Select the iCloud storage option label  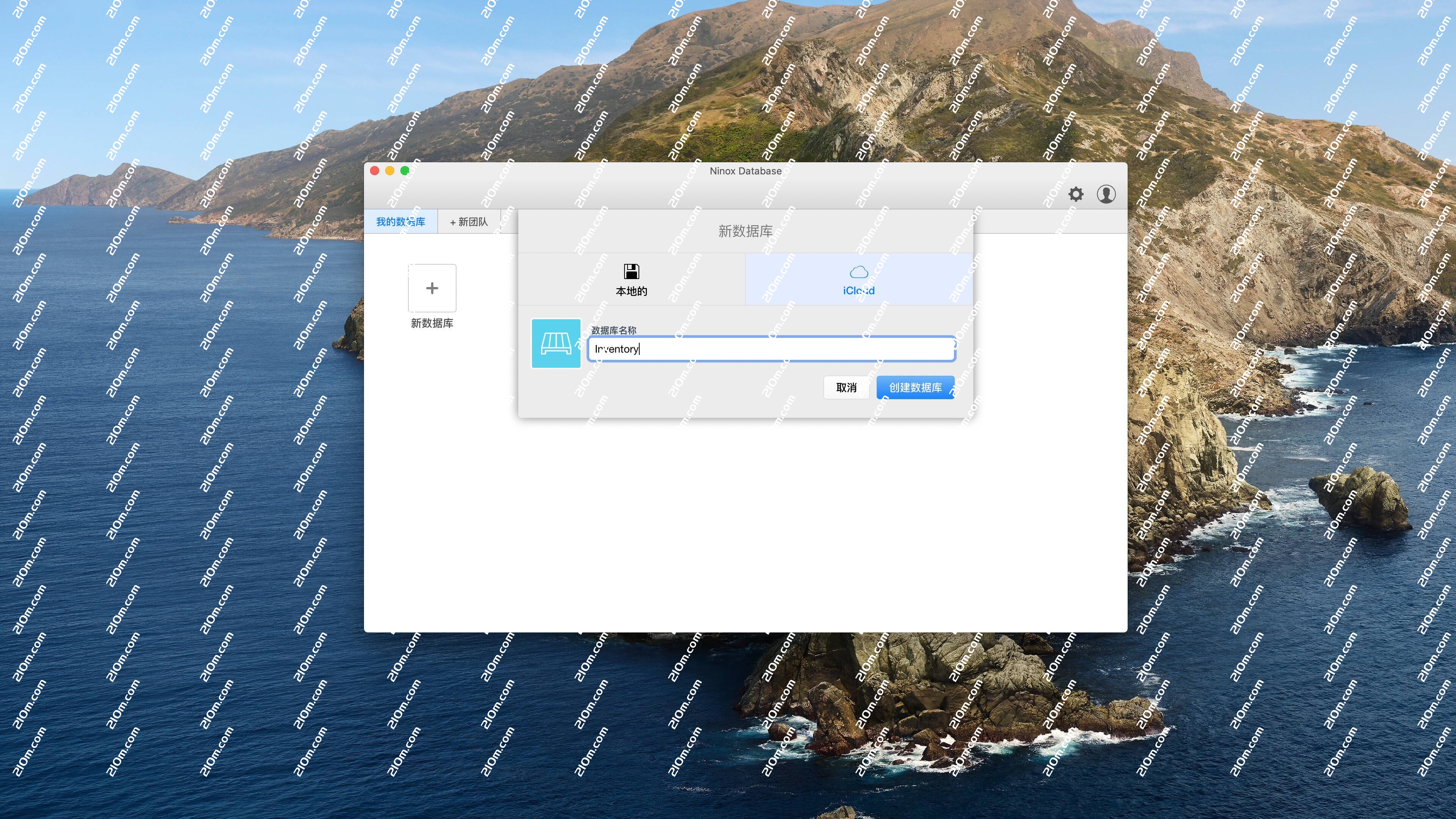coord(858,290)
